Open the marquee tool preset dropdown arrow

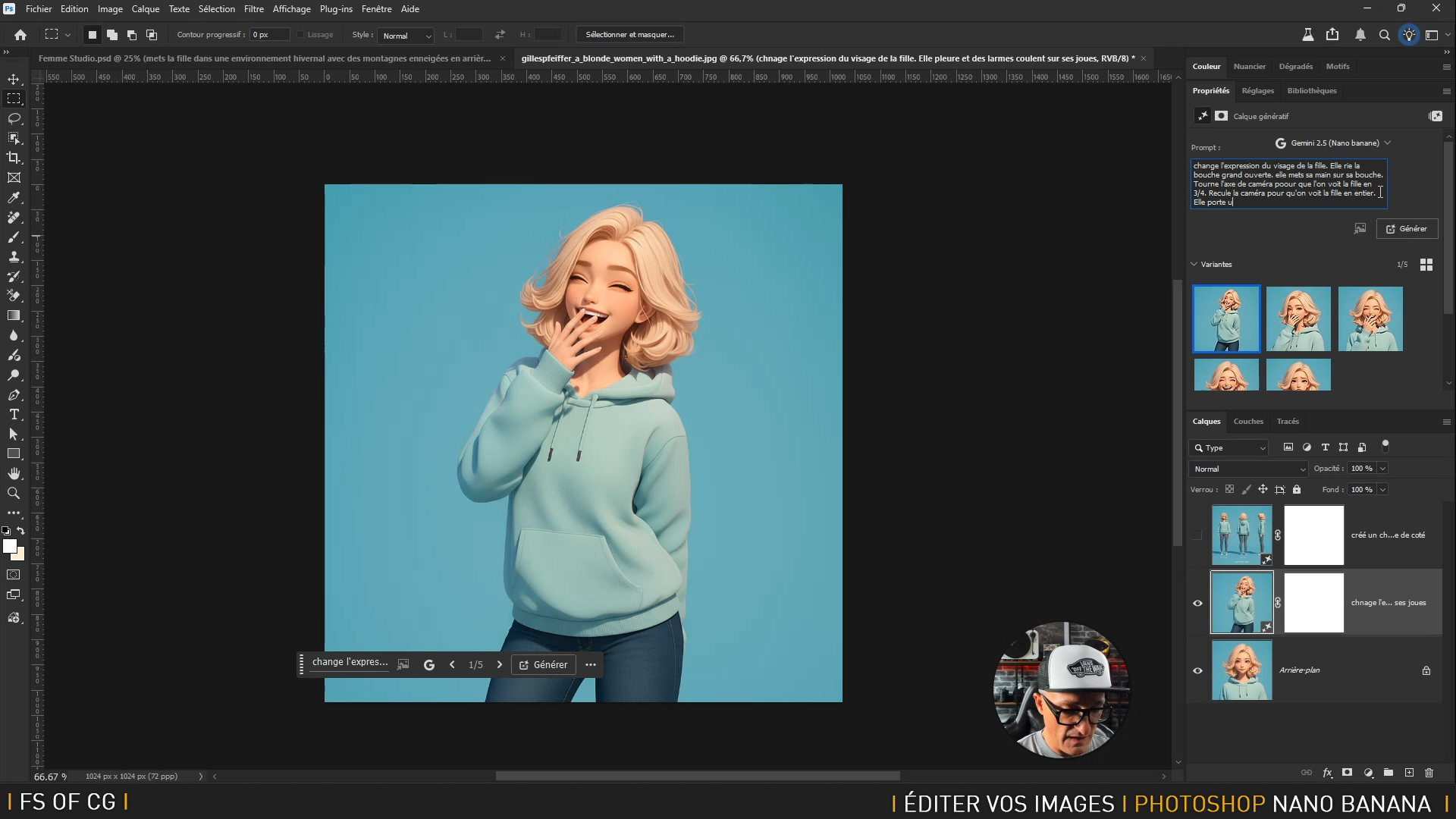click(67, 35)
